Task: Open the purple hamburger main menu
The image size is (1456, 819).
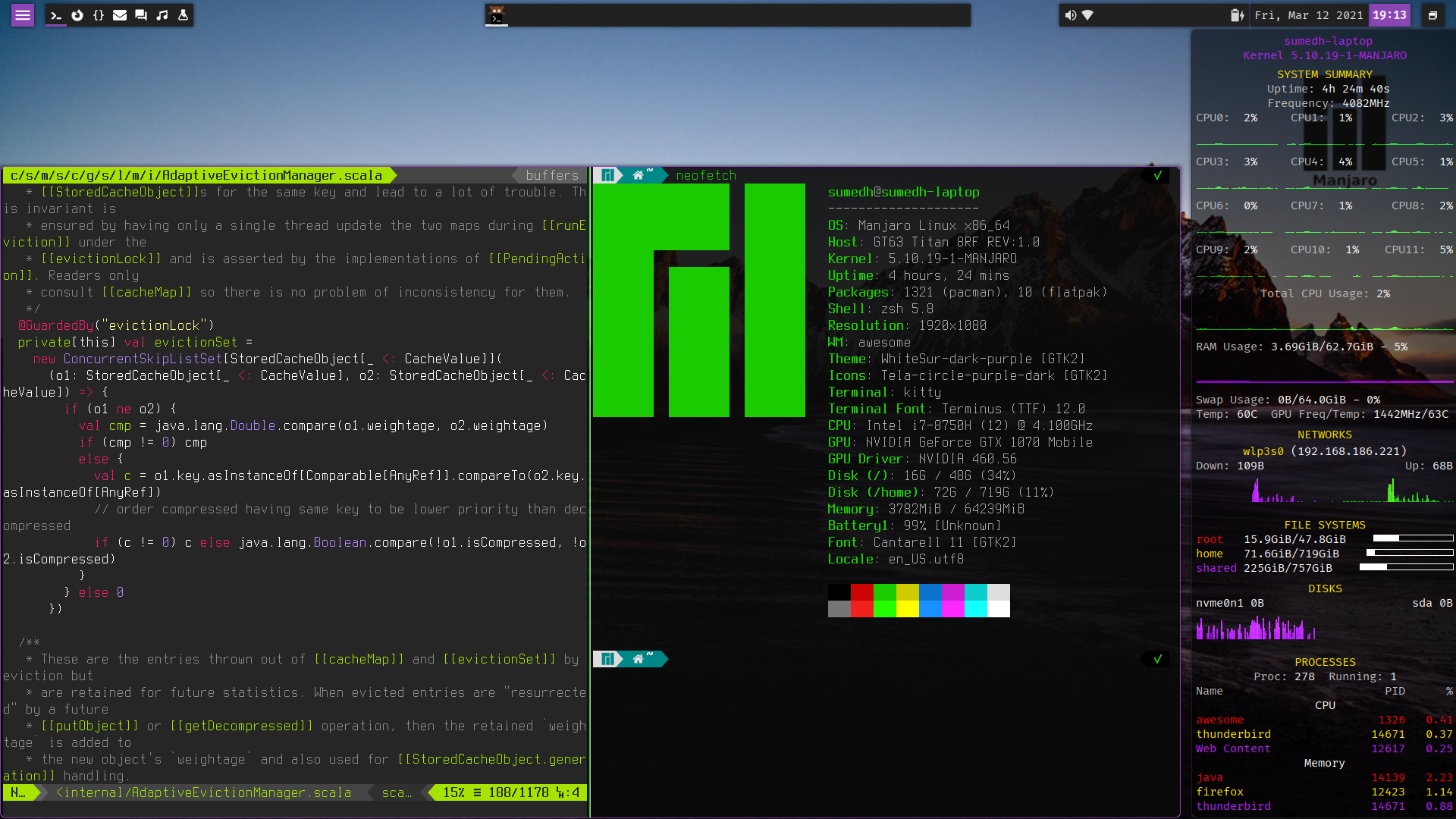Action: coord(23,15)
